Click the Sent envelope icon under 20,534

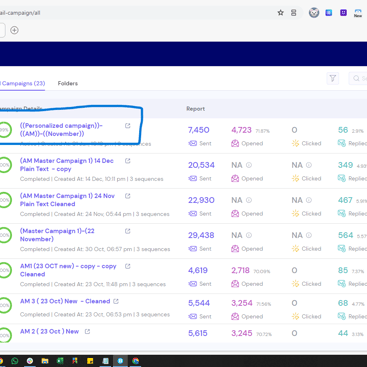click(193, 178)
